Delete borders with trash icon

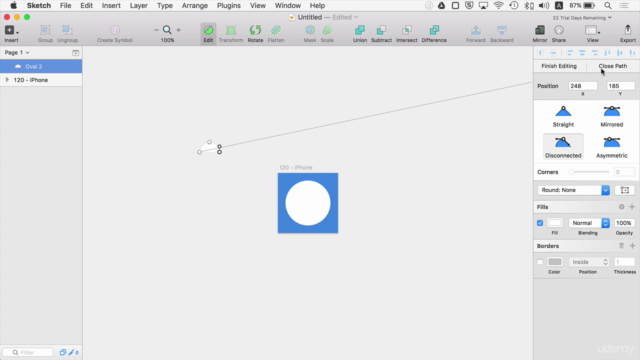click(621, 246)
